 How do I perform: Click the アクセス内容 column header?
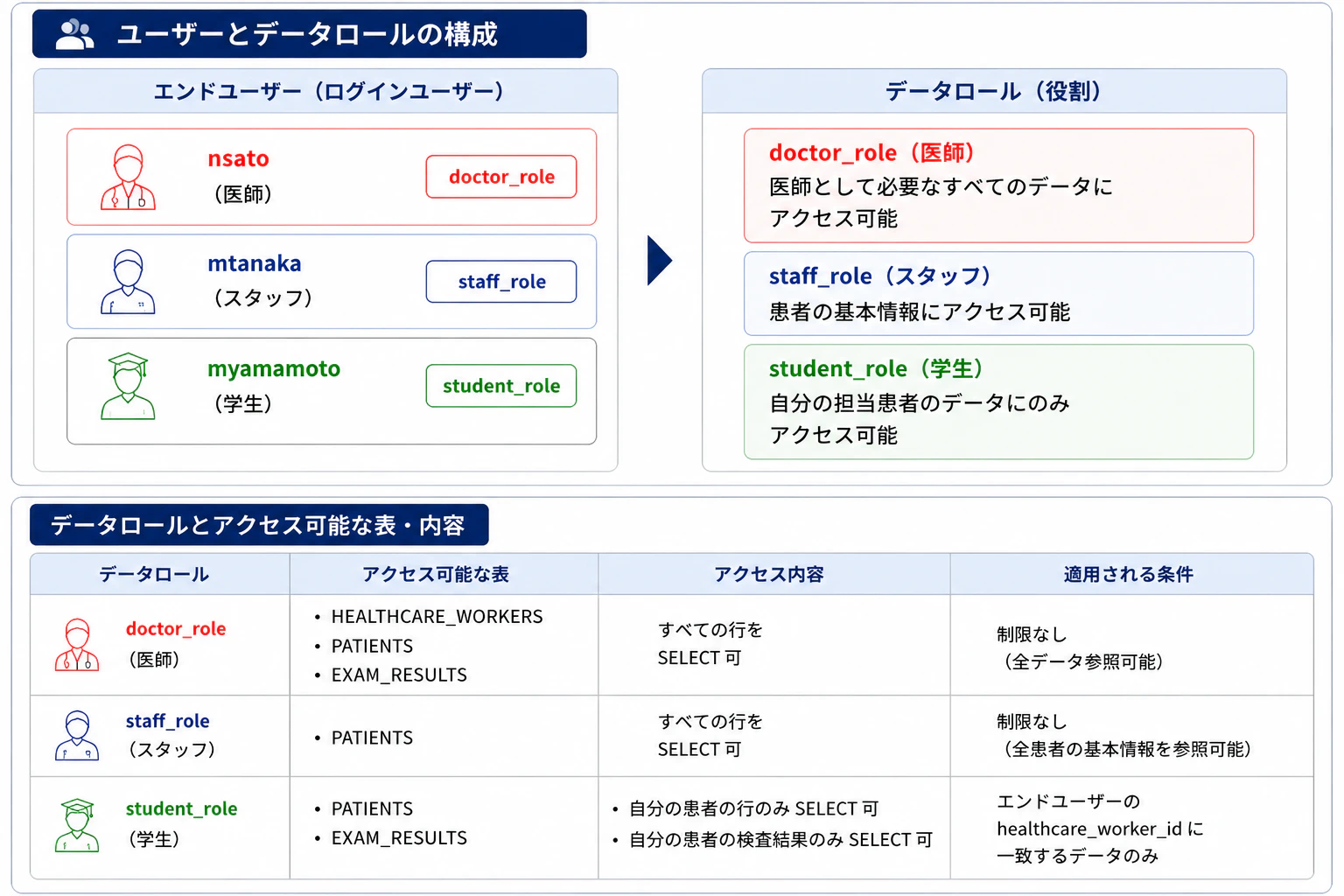(x=769, y=574)
